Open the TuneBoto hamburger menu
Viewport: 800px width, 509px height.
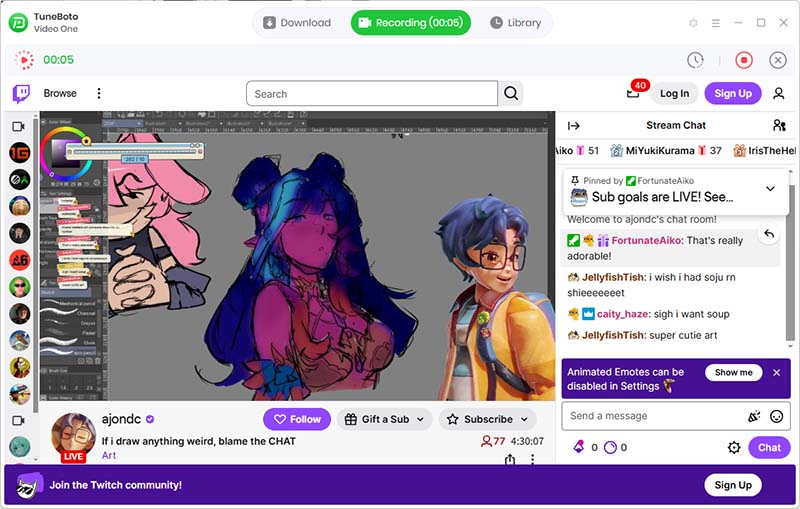coord(716,23)
